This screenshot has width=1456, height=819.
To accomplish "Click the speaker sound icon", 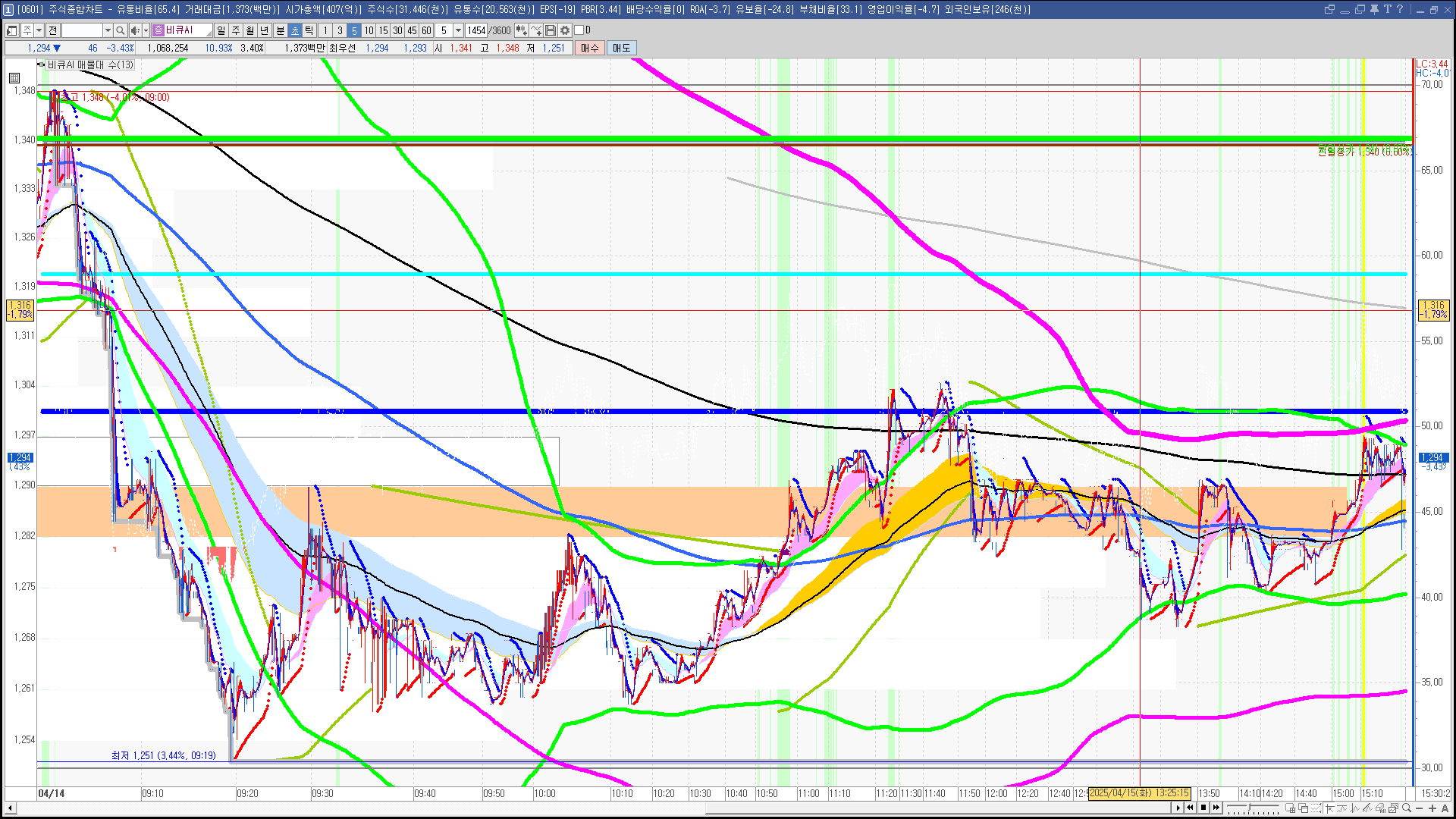I will point(134,30).
